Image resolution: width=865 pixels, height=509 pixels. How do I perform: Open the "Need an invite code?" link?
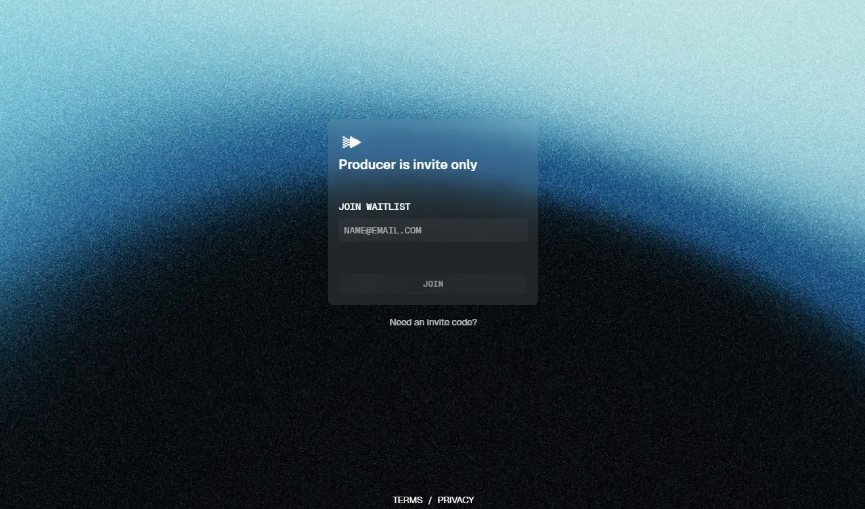[x=433, y=323]
